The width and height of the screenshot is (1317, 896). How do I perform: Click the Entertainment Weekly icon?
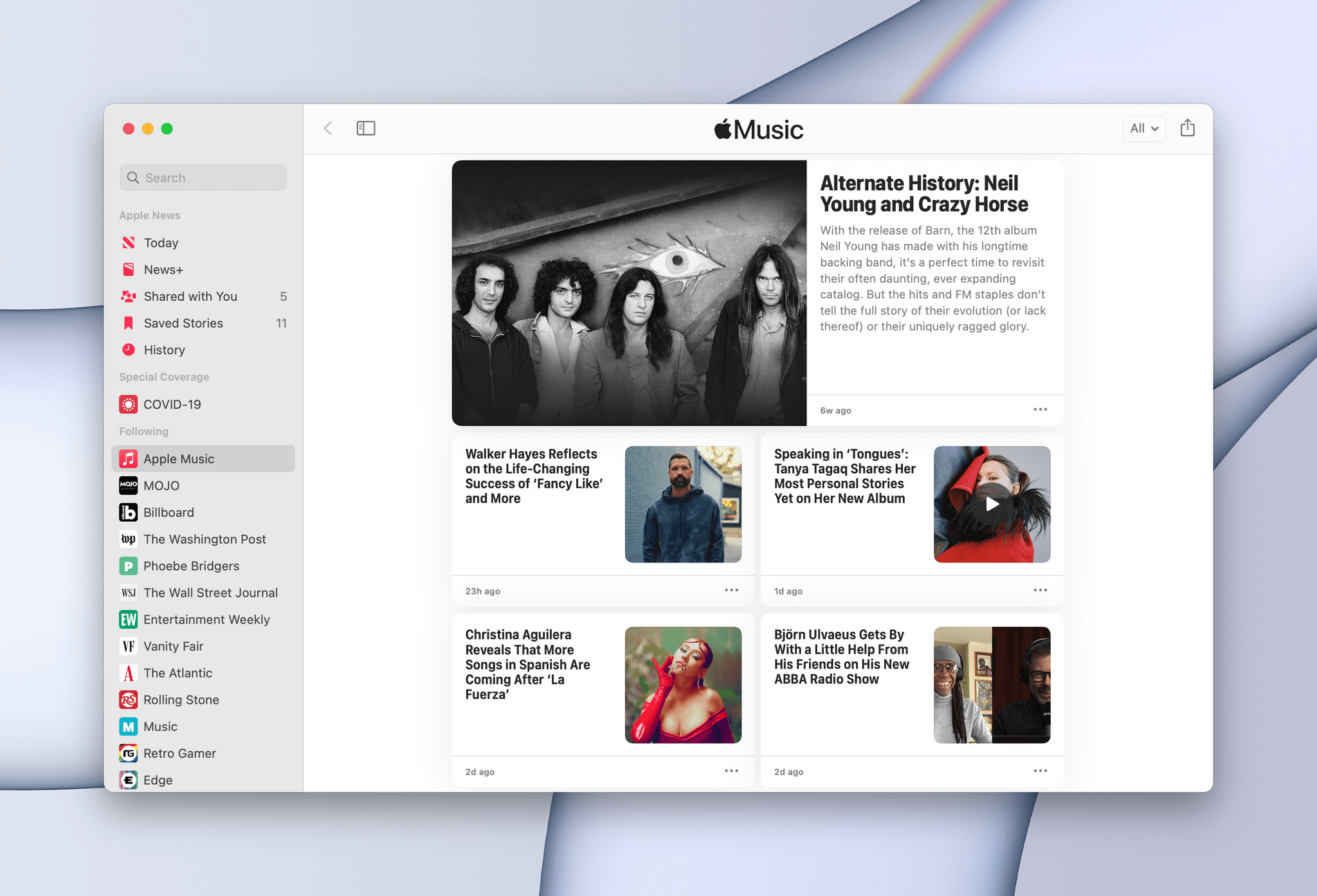129,619
